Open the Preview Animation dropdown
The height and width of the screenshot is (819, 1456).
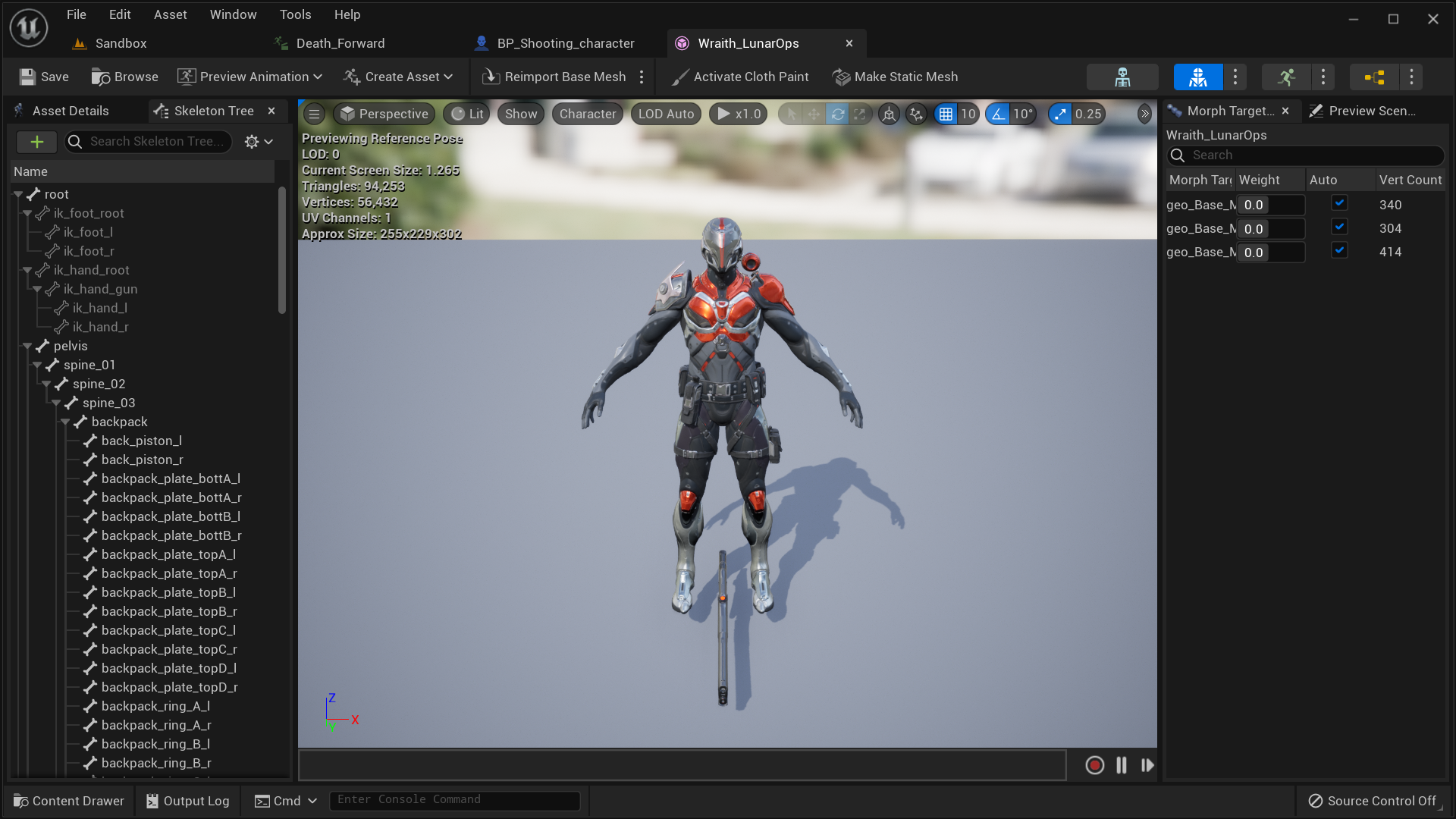pyautogui.click(x=250, y=77)
